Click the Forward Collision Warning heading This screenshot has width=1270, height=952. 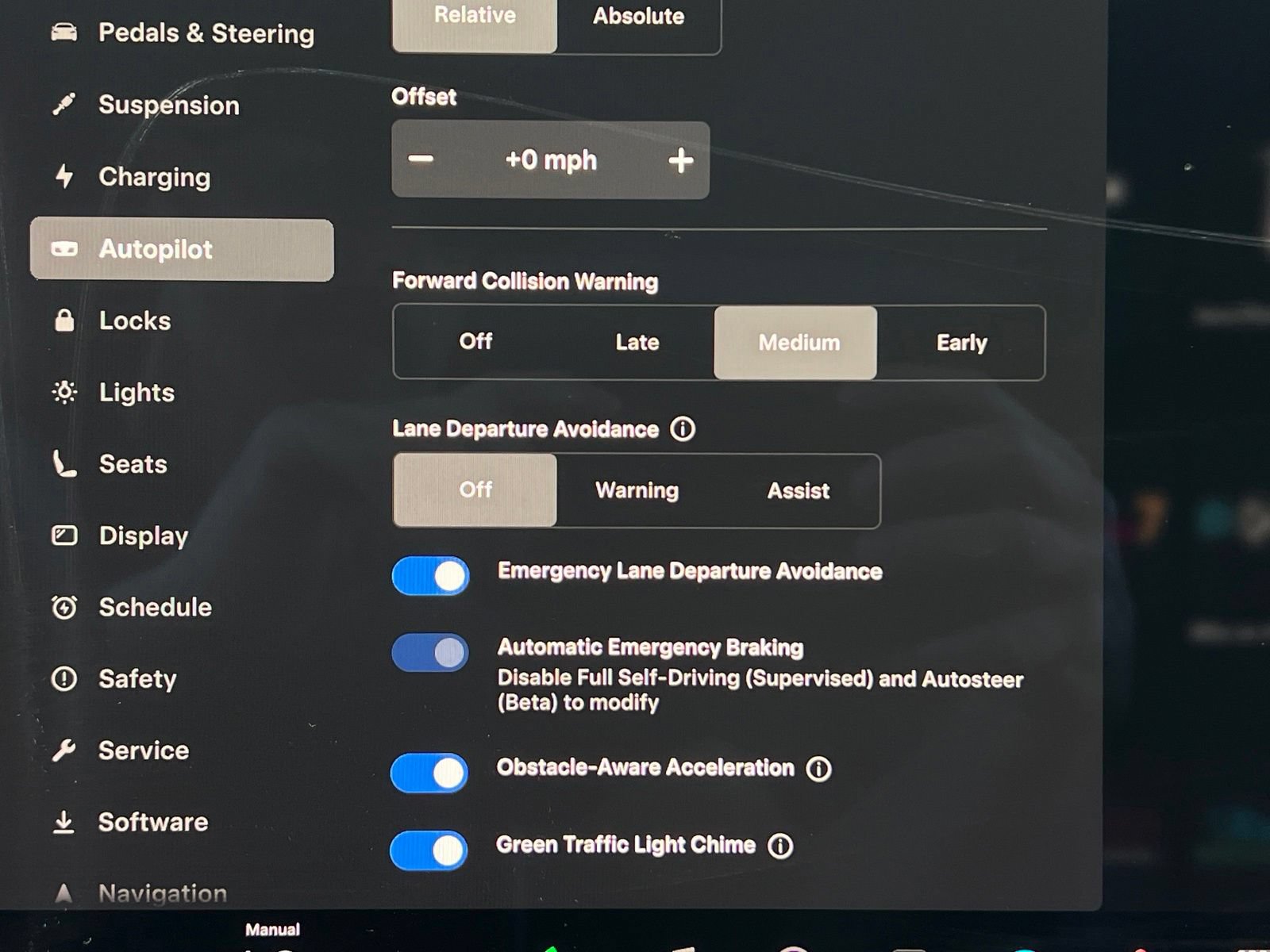click(525, 281)
